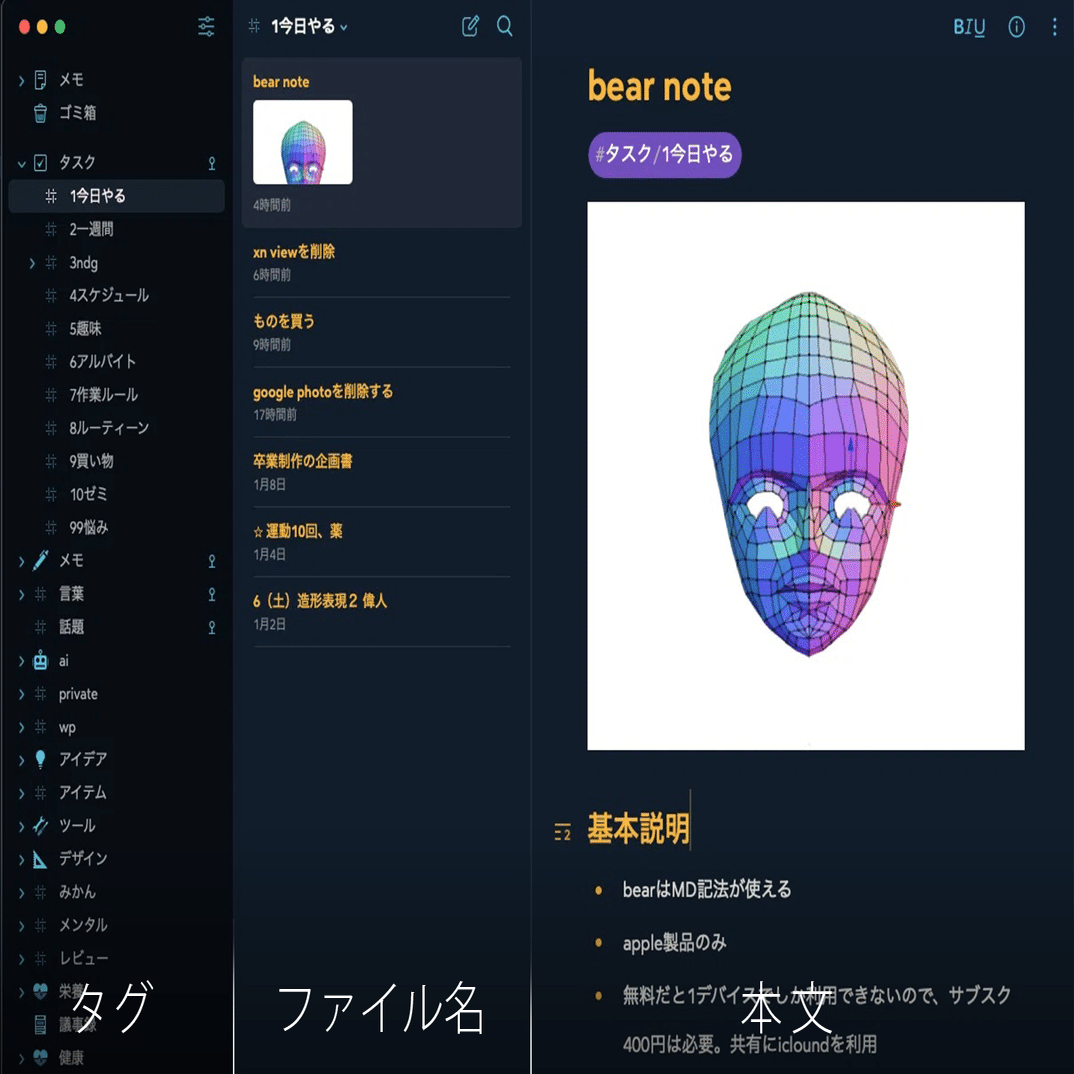
Task: Expand the みかん tag chevron
Action: click(21, 892)
